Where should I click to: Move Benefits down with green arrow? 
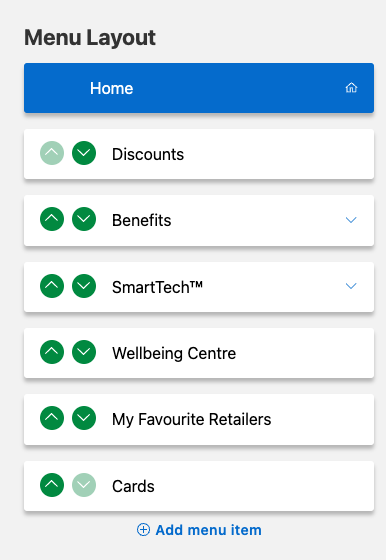pyautogui.click(x=84, y=219)
